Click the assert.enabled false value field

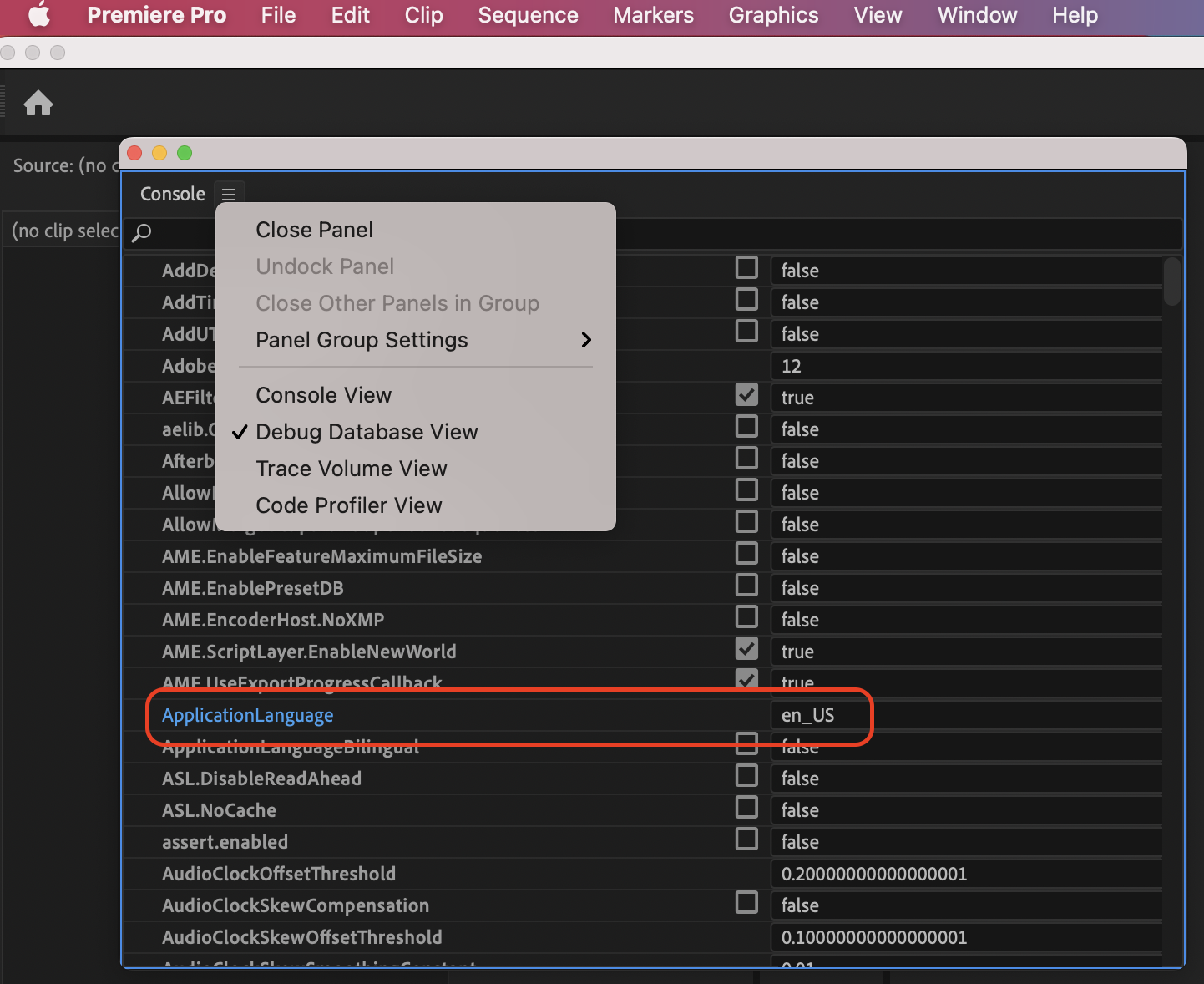click(x=966, y=842)
